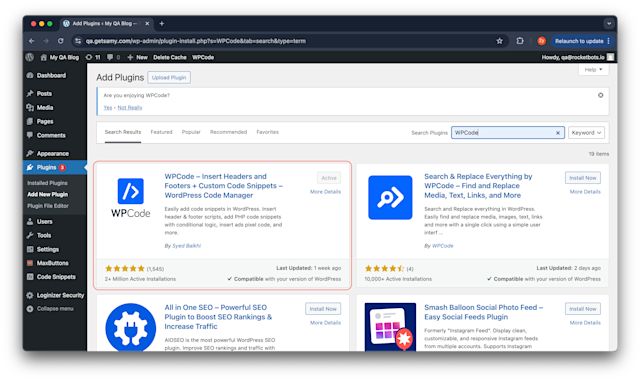
Task: Open the browser extensions puzzle icon
Action: tap(520, 41)
